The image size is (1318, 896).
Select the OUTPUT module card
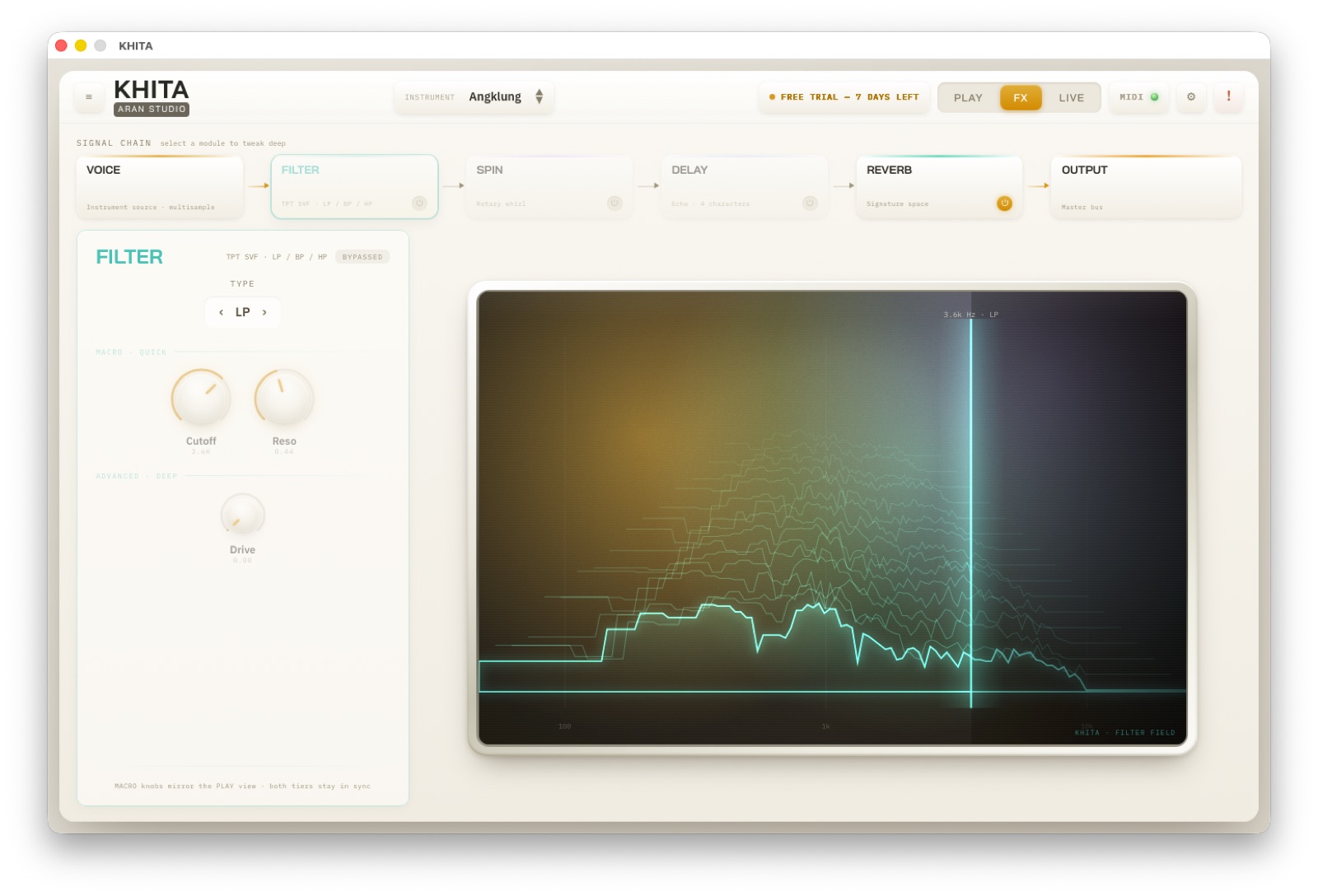tap(1146, 187)
